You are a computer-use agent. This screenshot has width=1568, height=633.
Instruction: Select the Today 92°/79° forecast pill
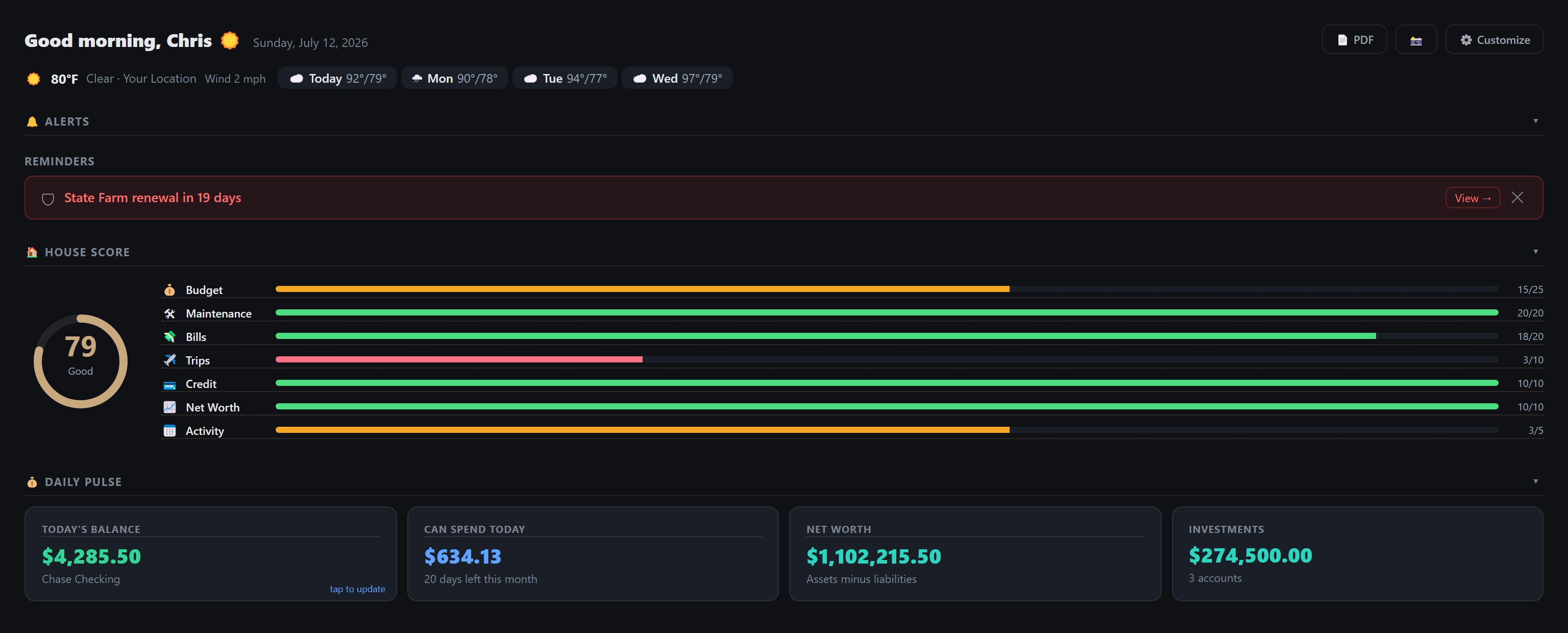click(337, 78)
